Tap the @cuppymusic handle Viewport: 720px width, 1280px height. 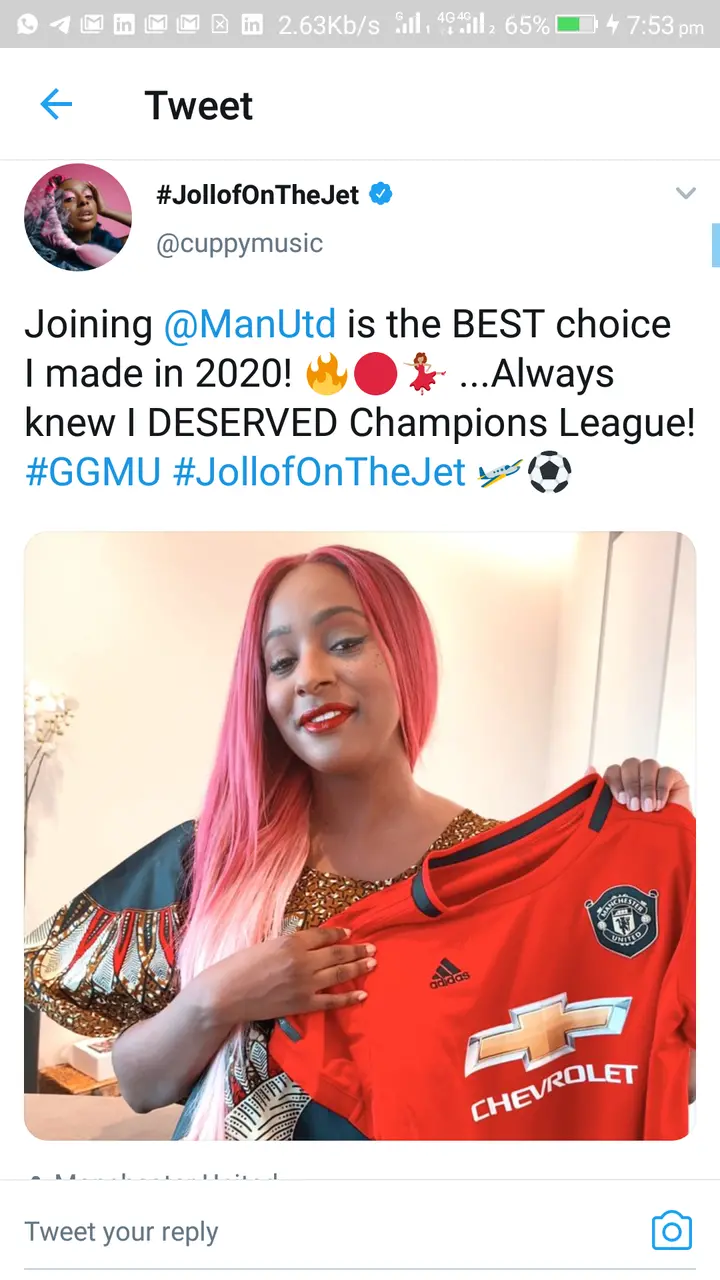tap(239, 243)
